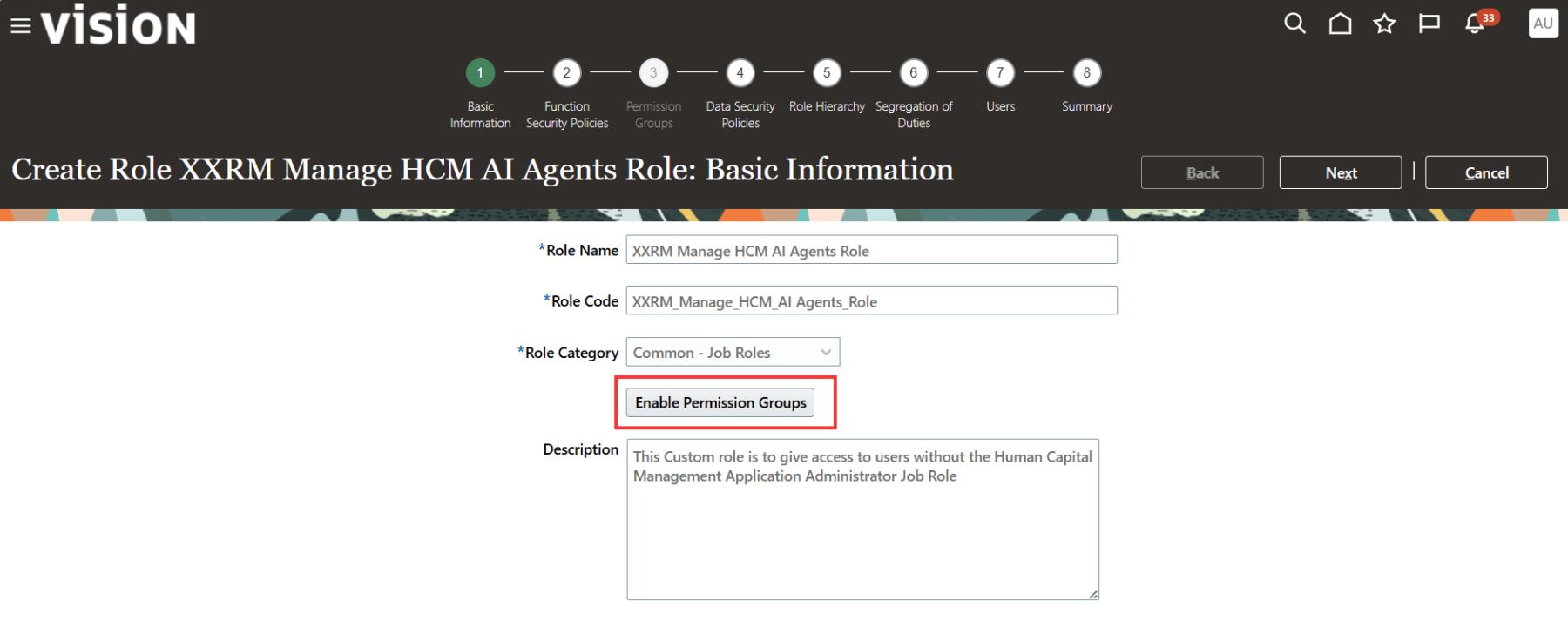Viewport: 1568px width, 641px height.
Task: Open notifications bell with 33 badge
Action: (x=1475, y=24)
